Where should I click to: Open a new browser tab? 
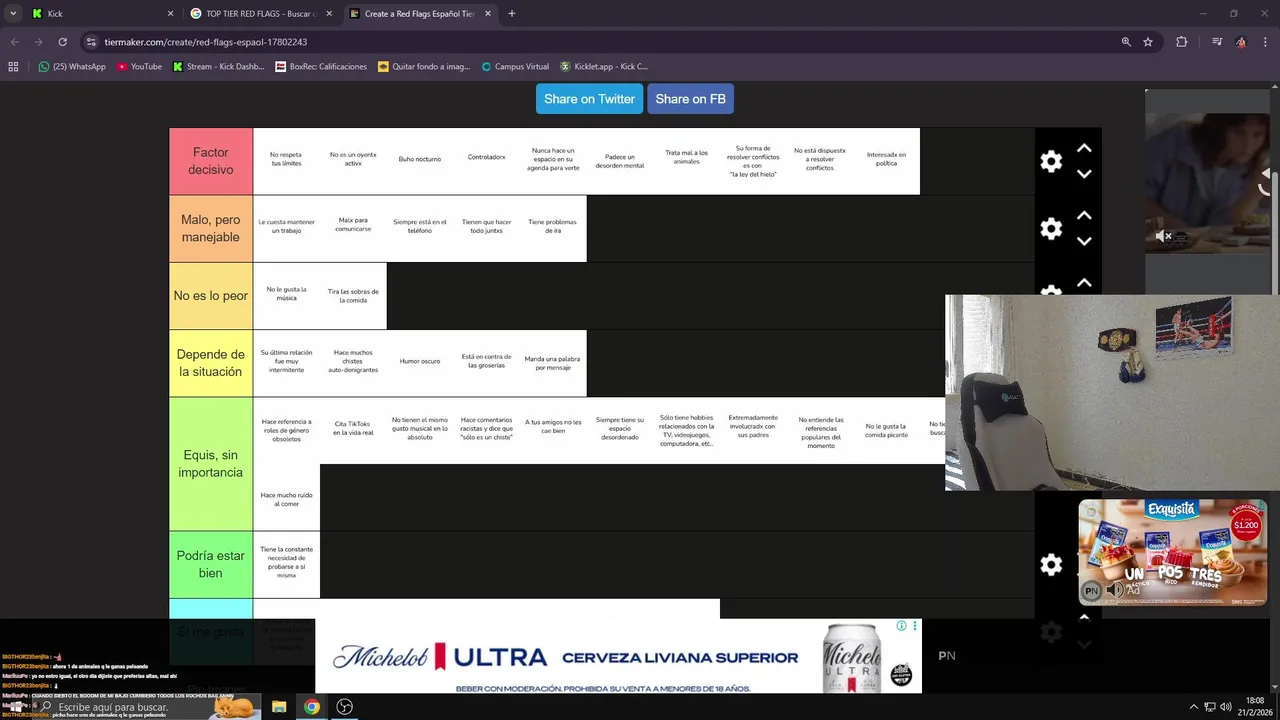[511, 14]
